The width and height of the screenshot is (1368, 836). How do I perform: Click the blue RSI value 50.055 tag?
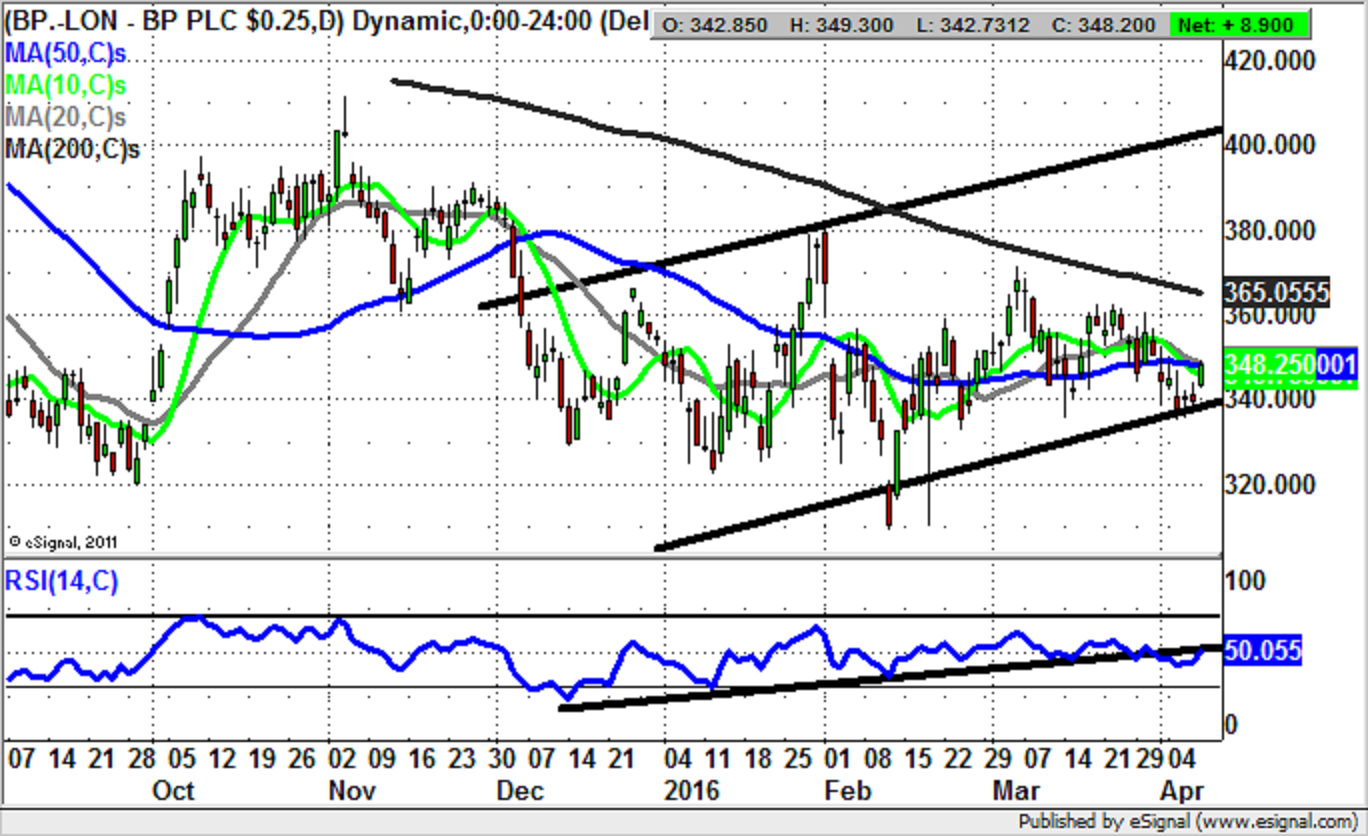point(1263,652)
